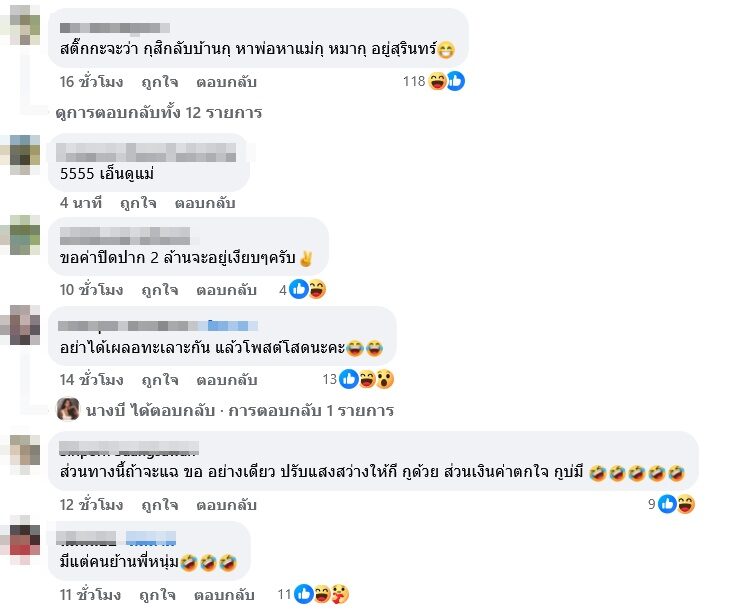Like the comment posted 16 ชั่วโมง ago
Screen dimensions: 747x611
160,82
